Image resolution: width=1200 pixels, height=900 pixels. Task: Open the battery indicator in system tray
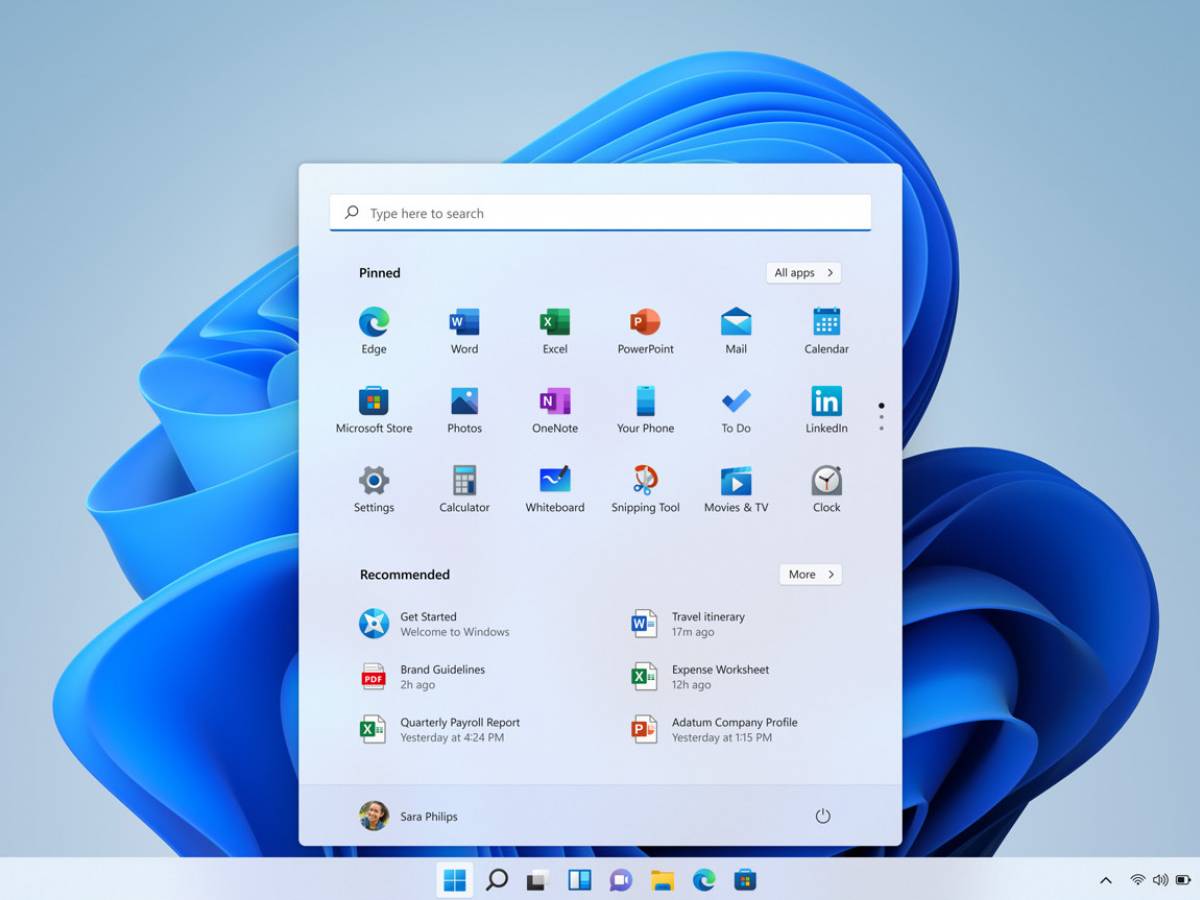(x=1181, y=881)
